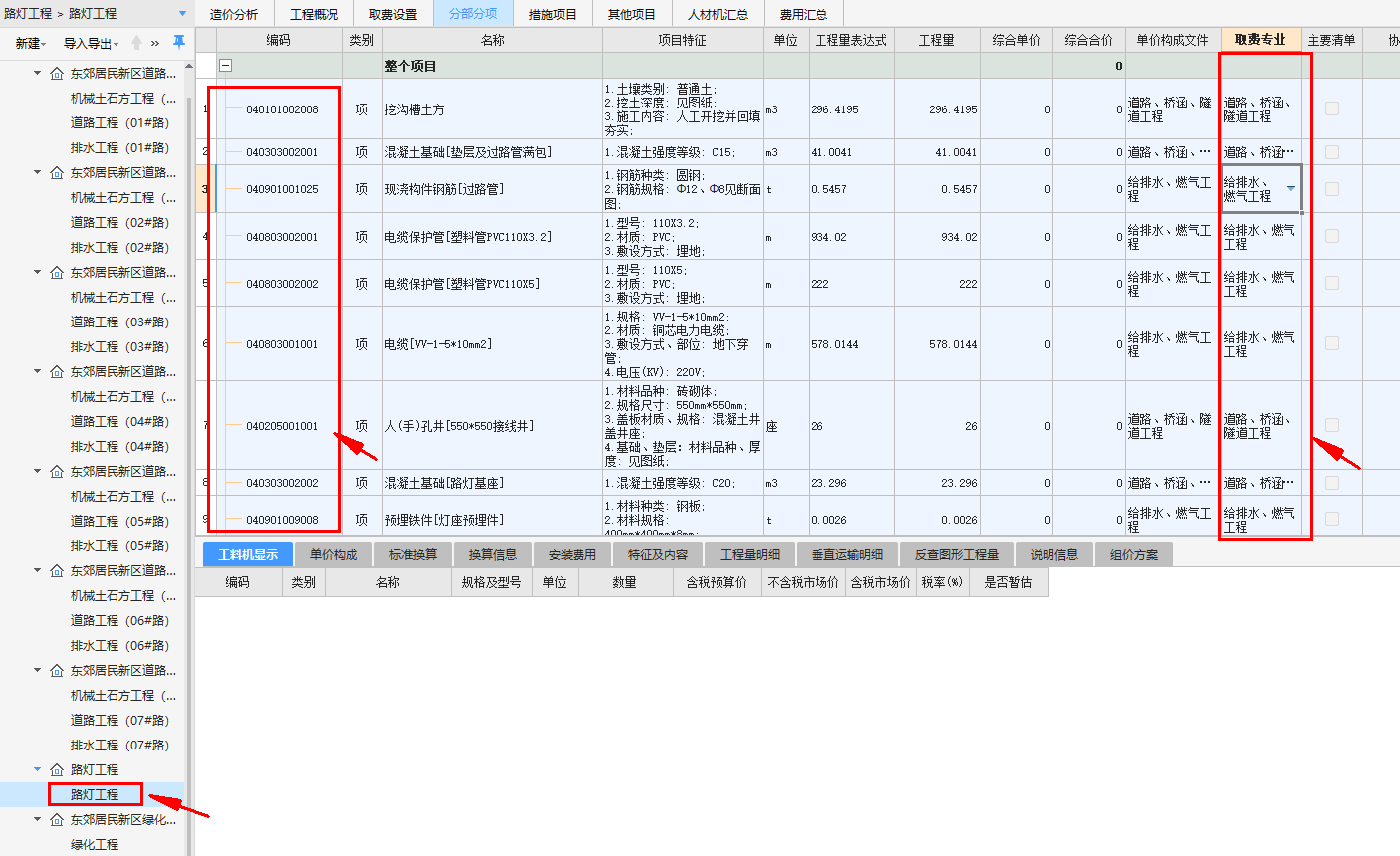
Task: Click 取费专业 cell in row 040803002002
Action: [1261, 284]
